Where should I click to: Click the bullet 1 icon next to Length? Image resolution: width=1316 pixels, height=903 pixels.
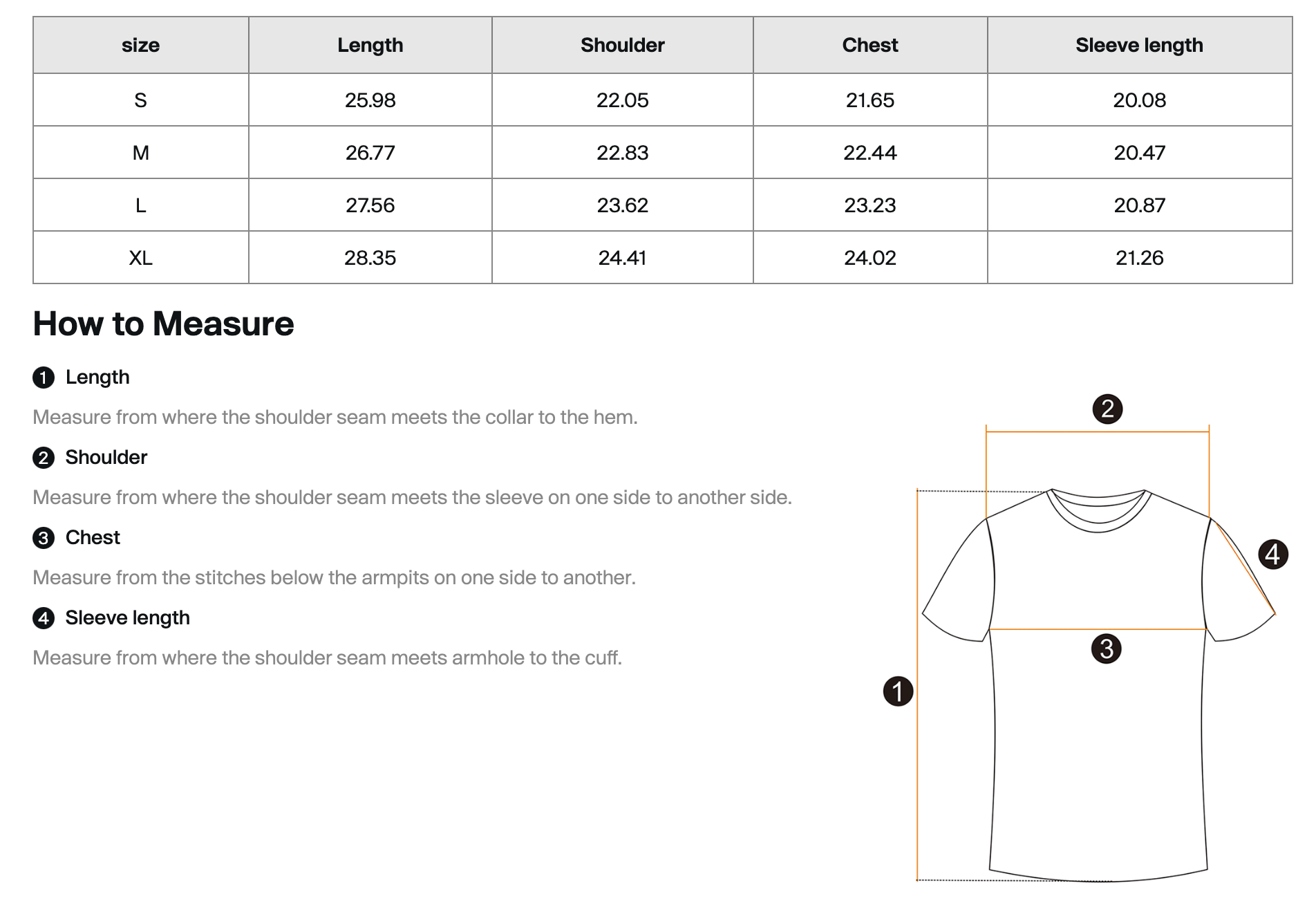44,378
